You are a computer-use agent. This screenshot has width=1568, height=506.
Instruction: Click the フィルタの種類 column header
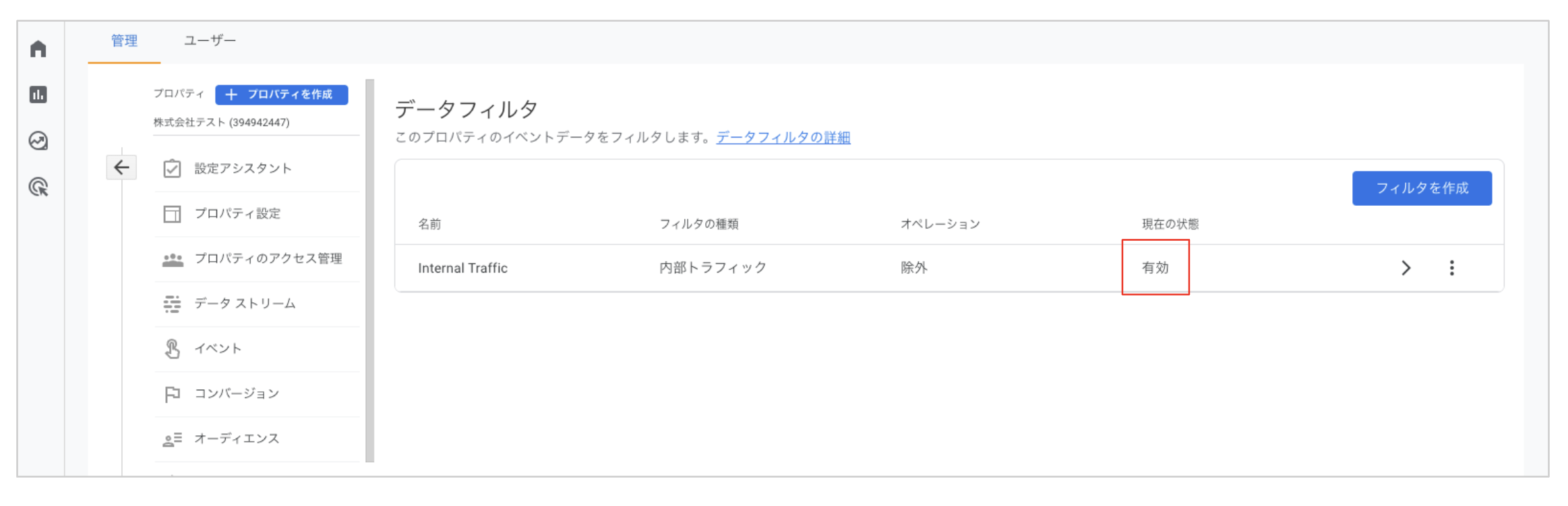click(699, 224)
